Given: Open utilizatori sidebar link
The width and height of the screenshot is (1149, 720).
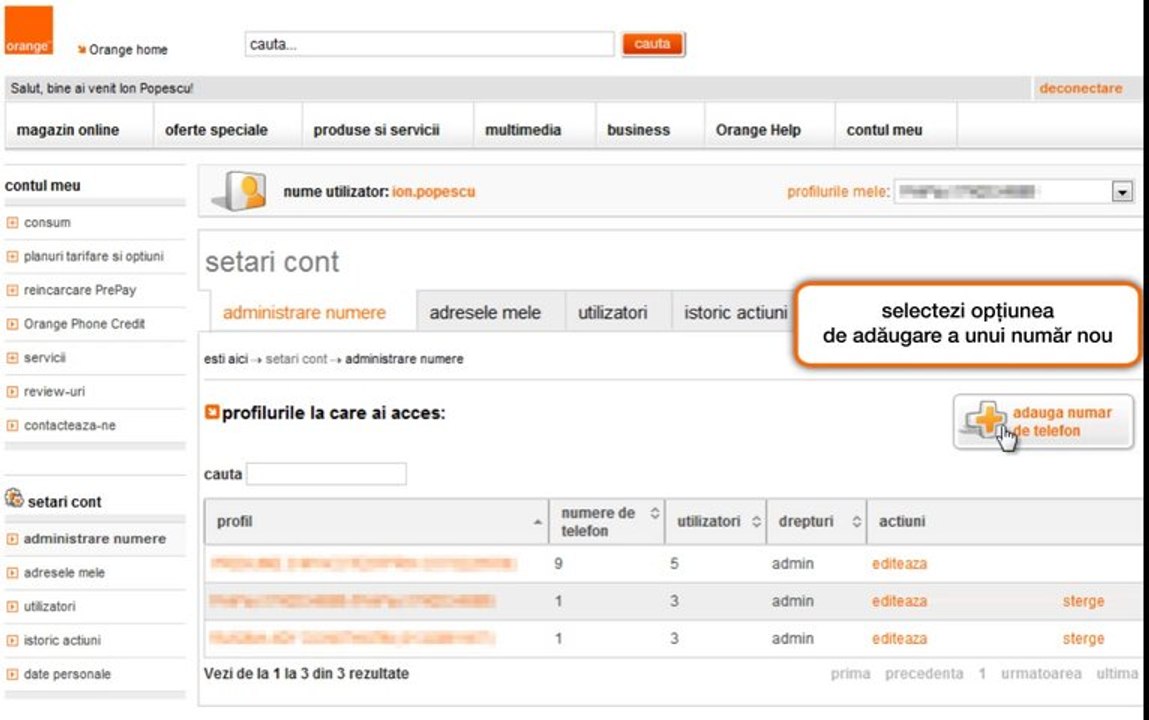Looking at the screenshot, I should (x=49, y=606).
